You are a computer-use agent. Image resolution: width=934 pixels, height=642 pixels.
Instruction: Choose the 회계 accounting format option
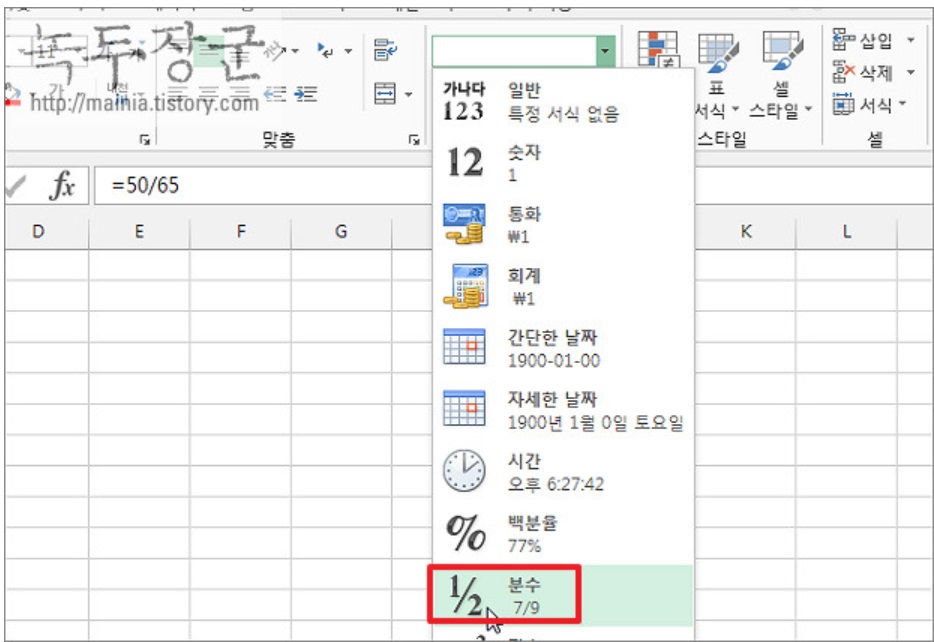coord(563,286)
